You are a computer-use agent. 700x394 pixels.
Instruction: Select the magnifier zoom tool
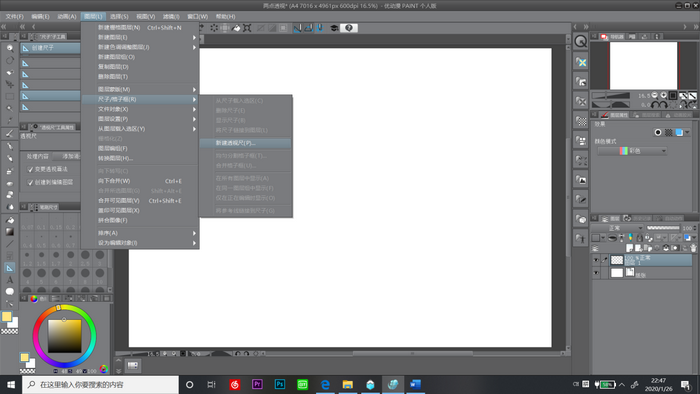(x=9, y=48)
